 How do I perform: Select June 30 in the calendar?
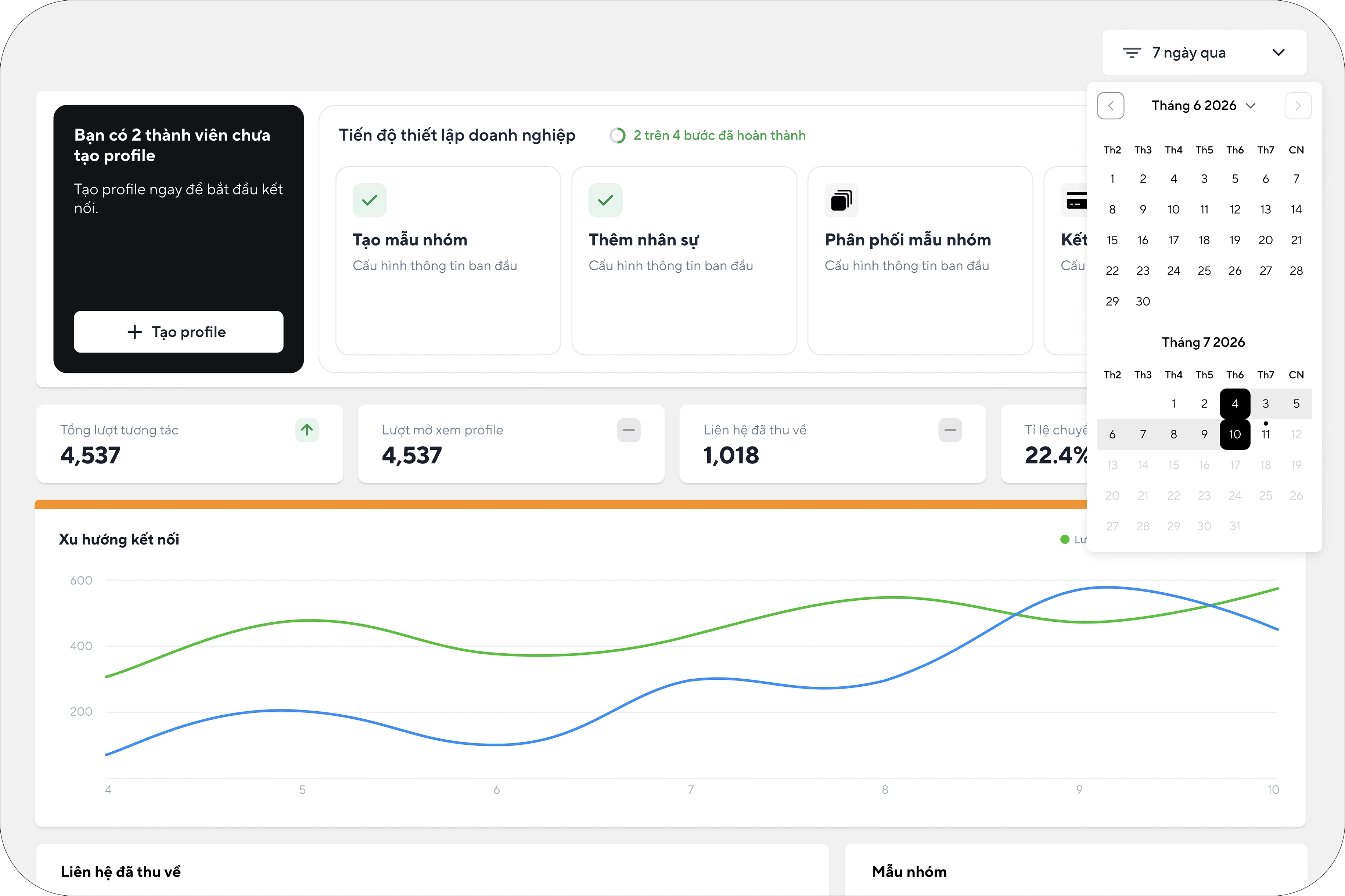click(x=1143, y=301)
